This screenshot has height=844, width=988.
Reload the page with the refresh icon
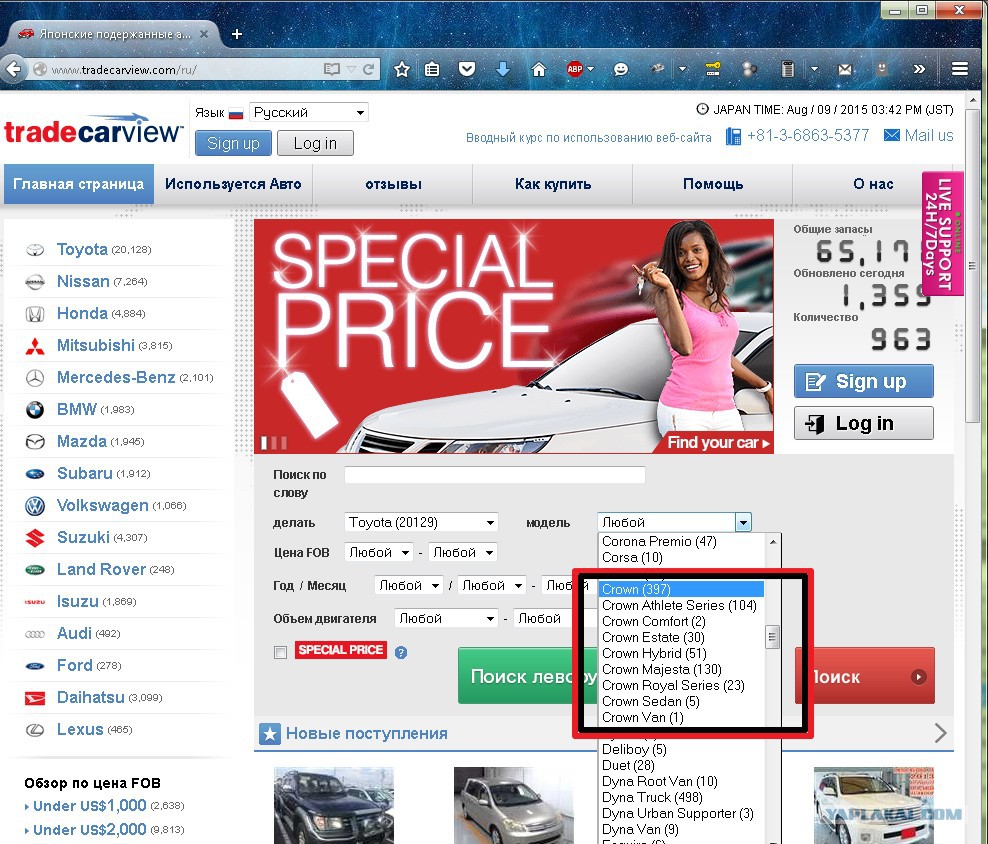[x=369, y=69]
